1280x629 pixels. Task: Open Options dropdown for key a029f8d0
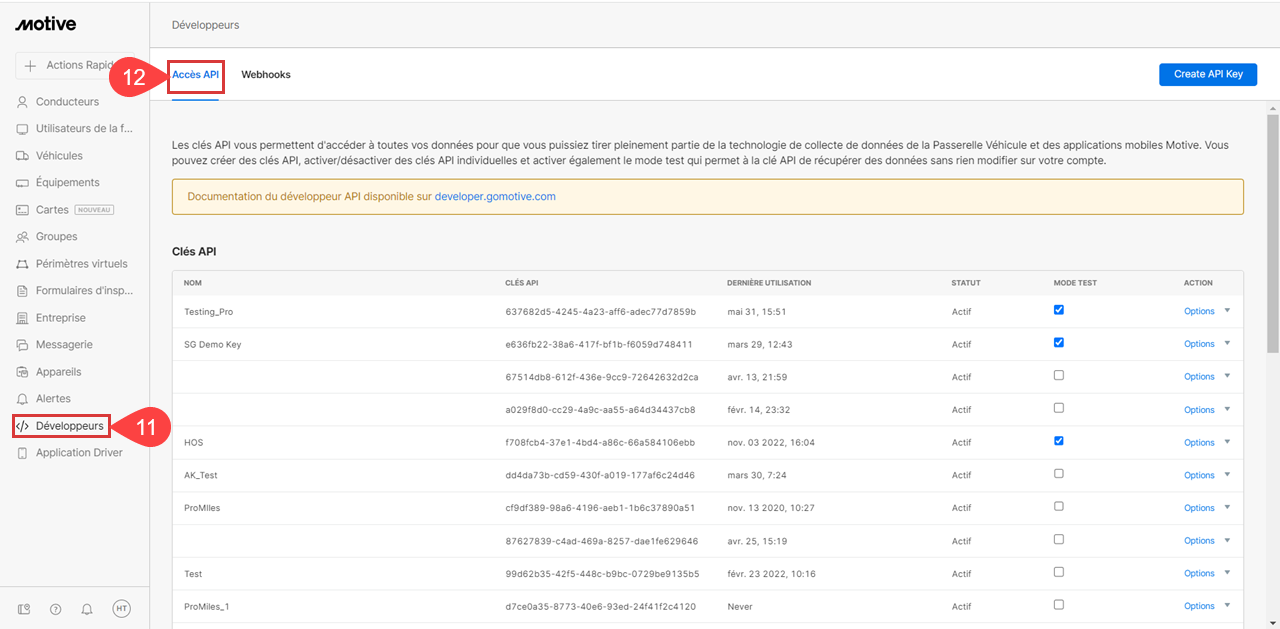point(1207,410)
